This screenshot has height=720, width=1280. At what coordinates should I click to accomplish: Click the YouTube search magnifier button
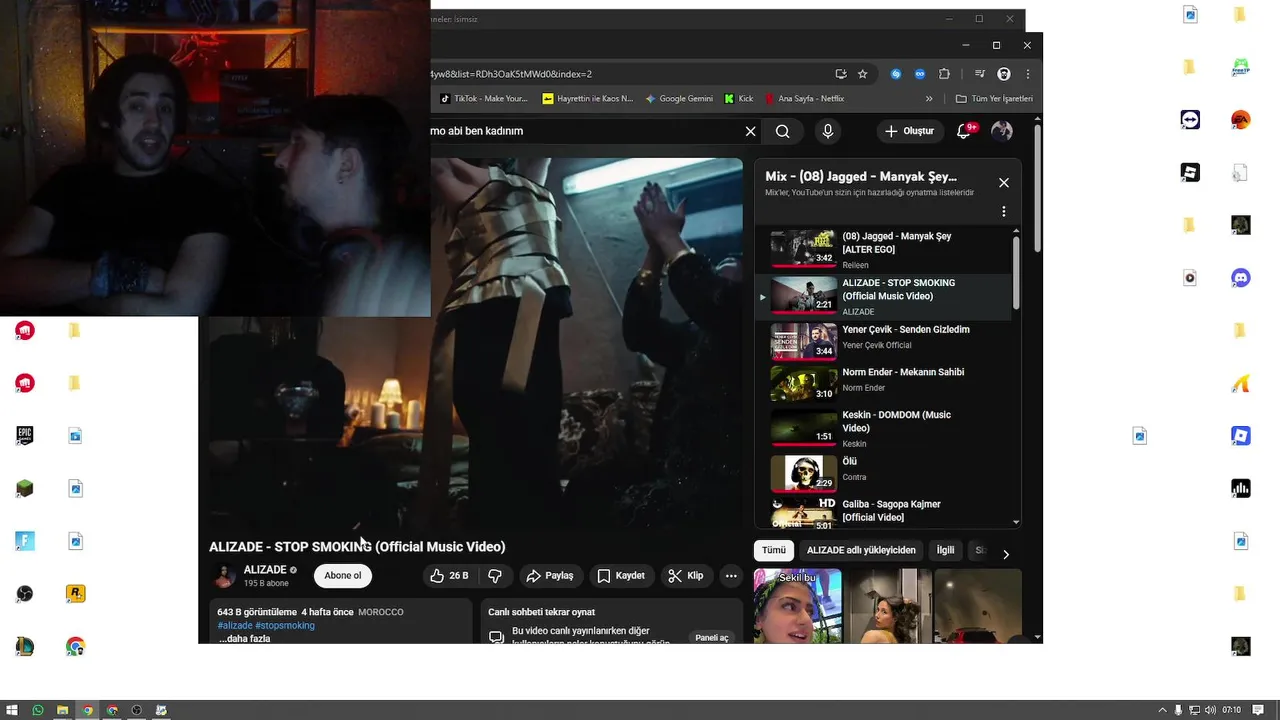point(783,131)
